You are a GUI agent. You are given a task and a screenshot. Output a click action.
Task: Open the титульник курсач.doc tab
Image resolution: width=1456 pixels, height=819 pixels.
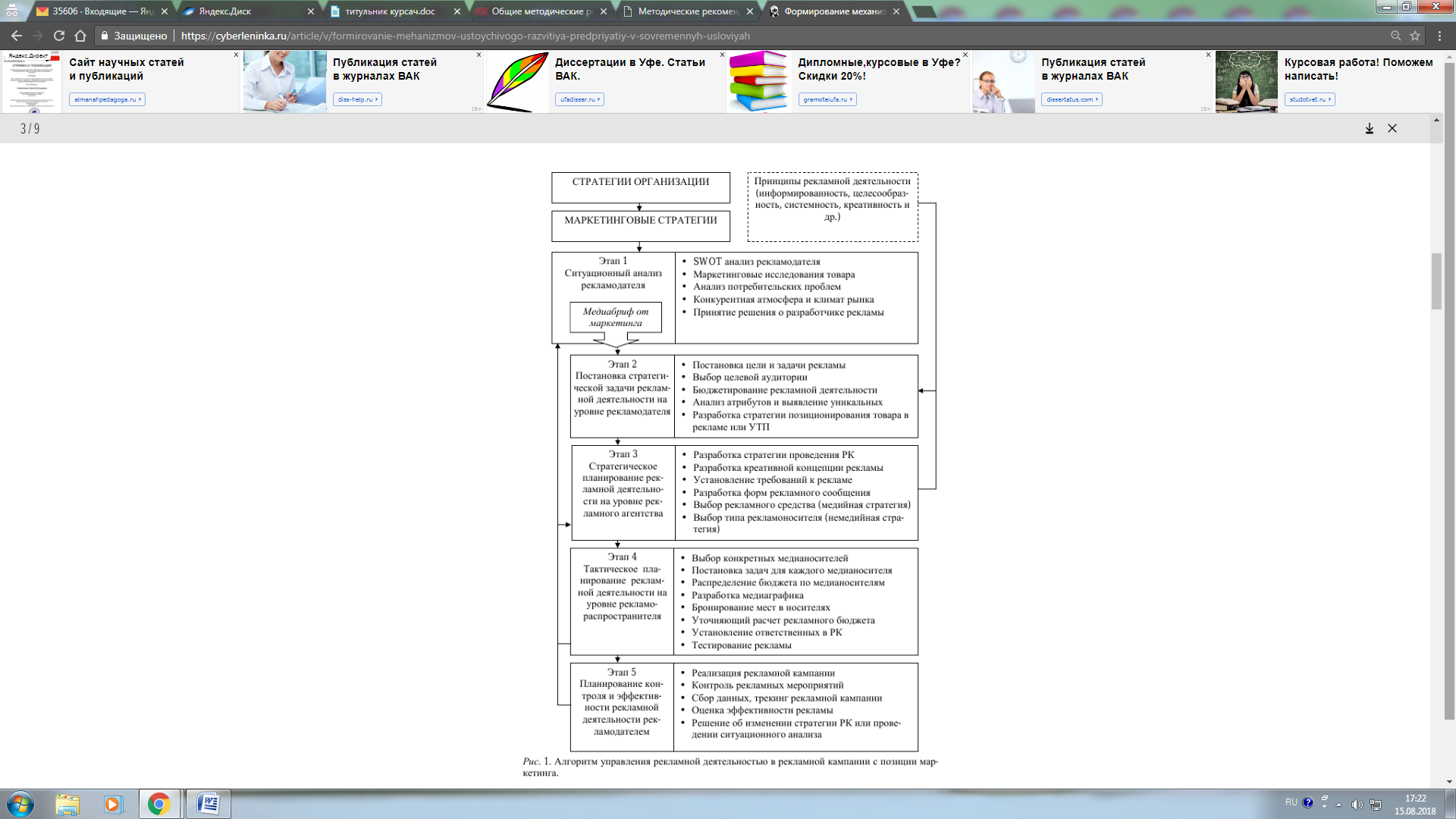pos(395,11)
